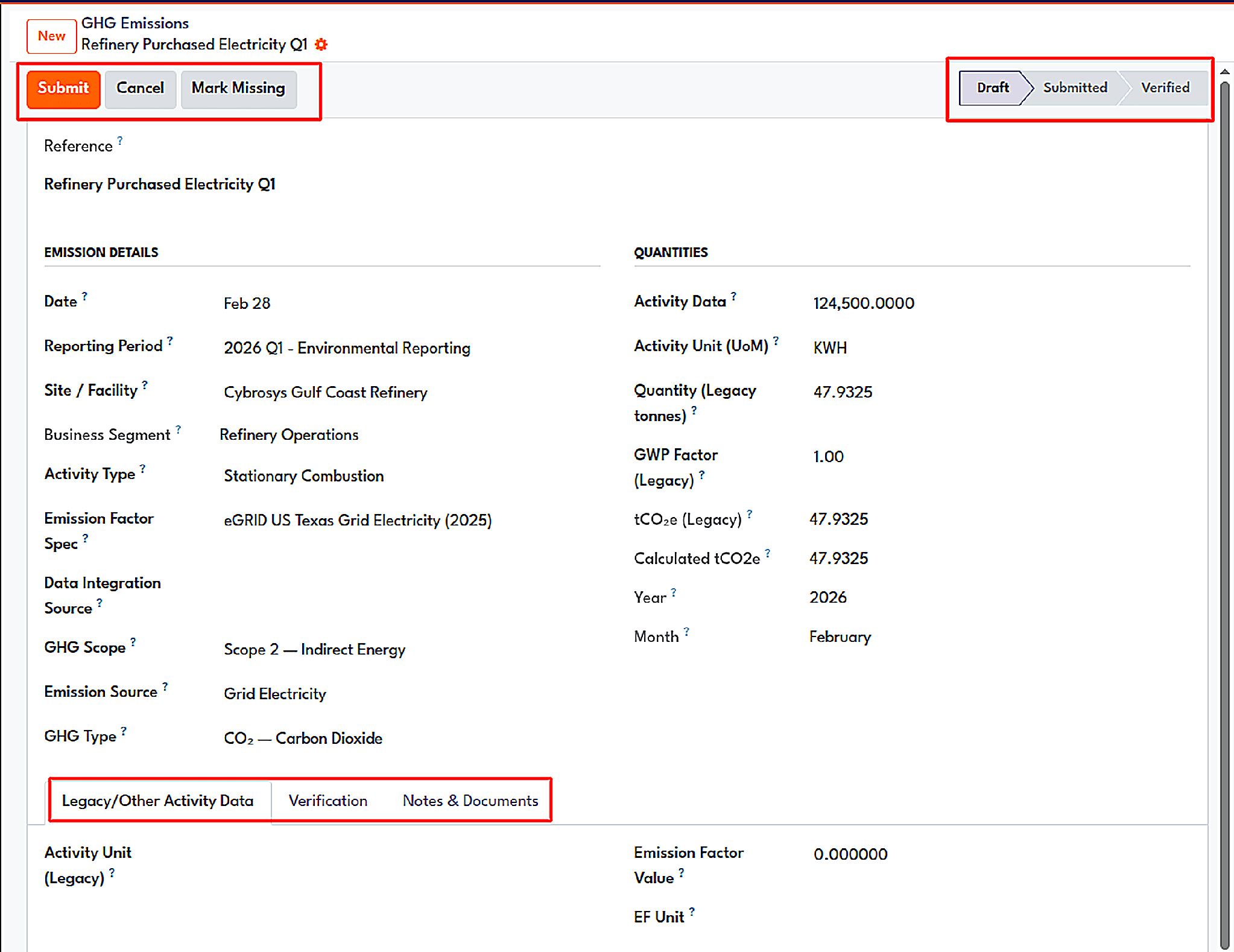1234x952 pixels.
Task: Show help tooltip for the Date field
Action: pyautogui.click(x=84, y=296)
